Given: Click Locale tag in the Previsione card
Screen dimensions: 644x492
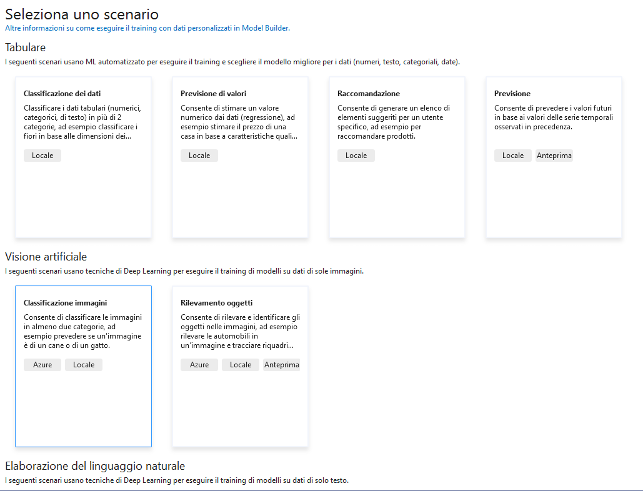Looking at the screenshot, I should 513,155.
